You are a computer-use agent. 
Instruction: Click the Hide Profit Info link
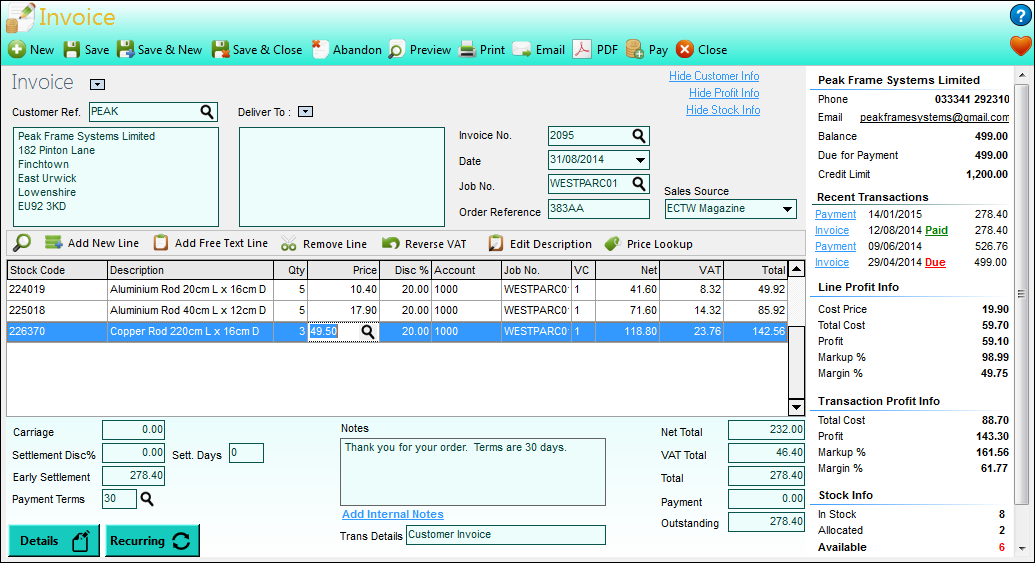pos(723,93)
